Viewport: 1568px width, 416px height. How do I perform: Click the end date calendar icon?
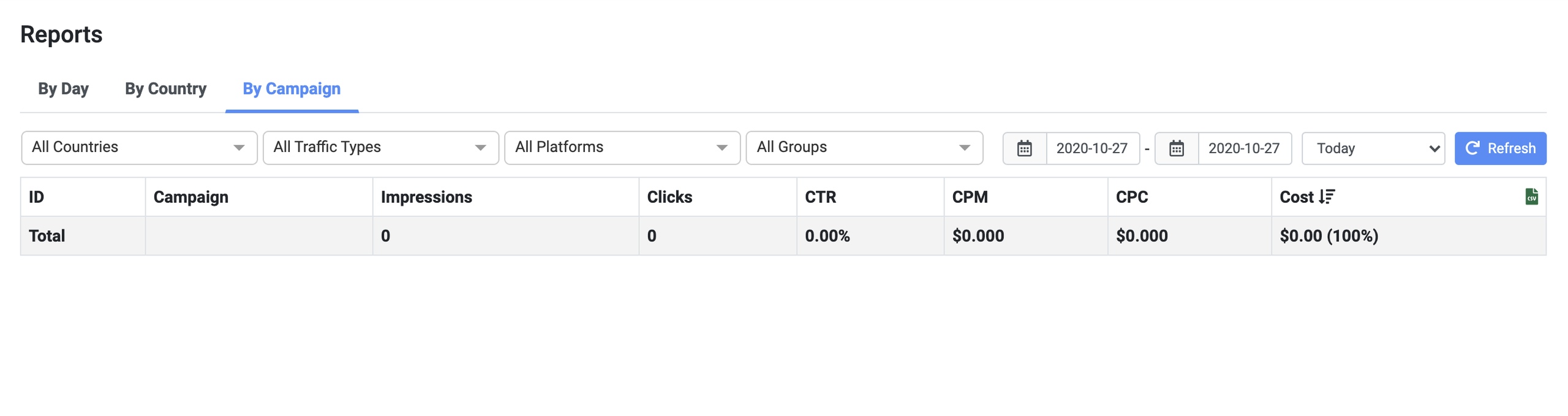click(1176, 148)
